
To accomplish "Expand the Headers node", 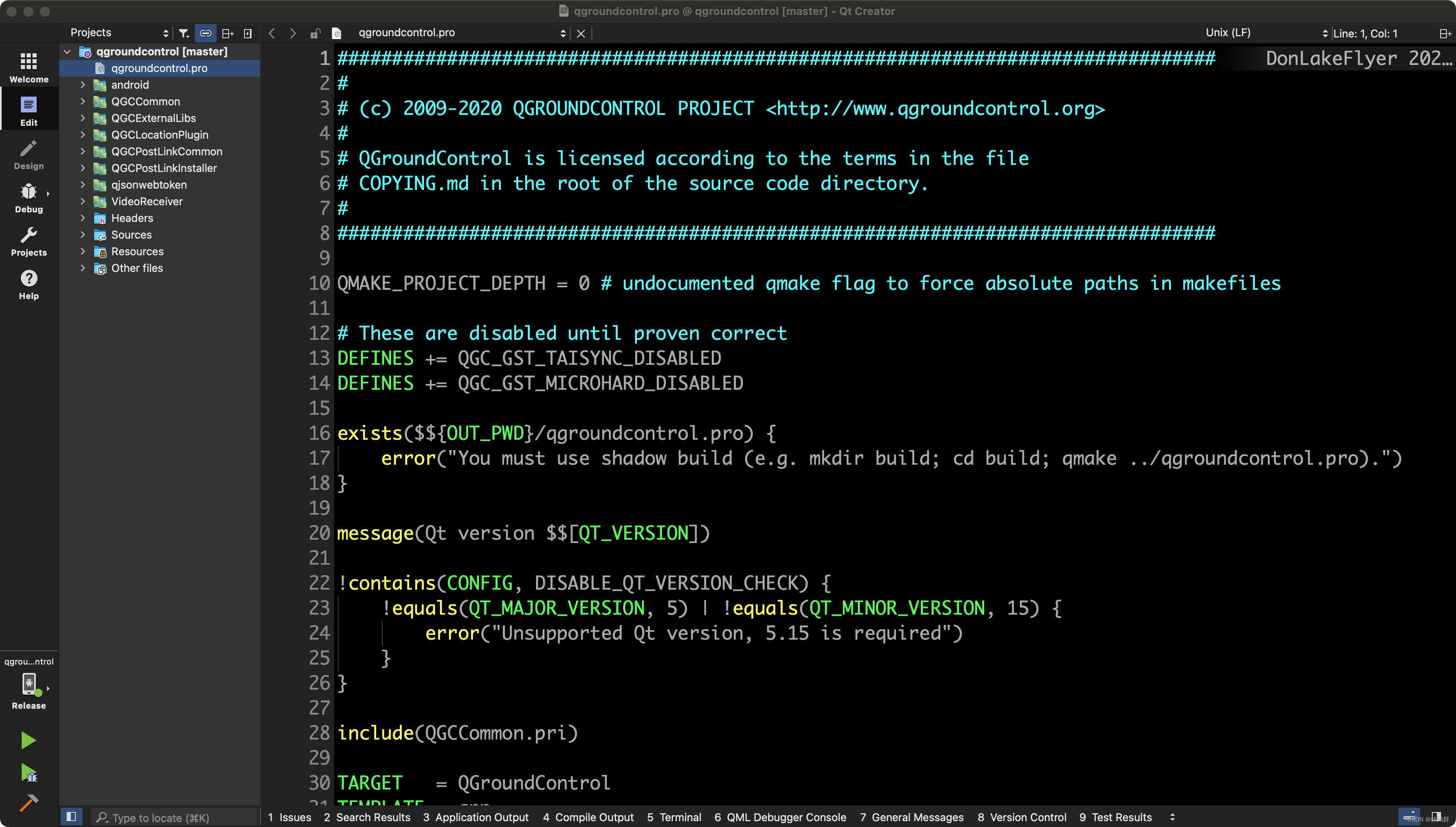I will [x=83, y=218].
